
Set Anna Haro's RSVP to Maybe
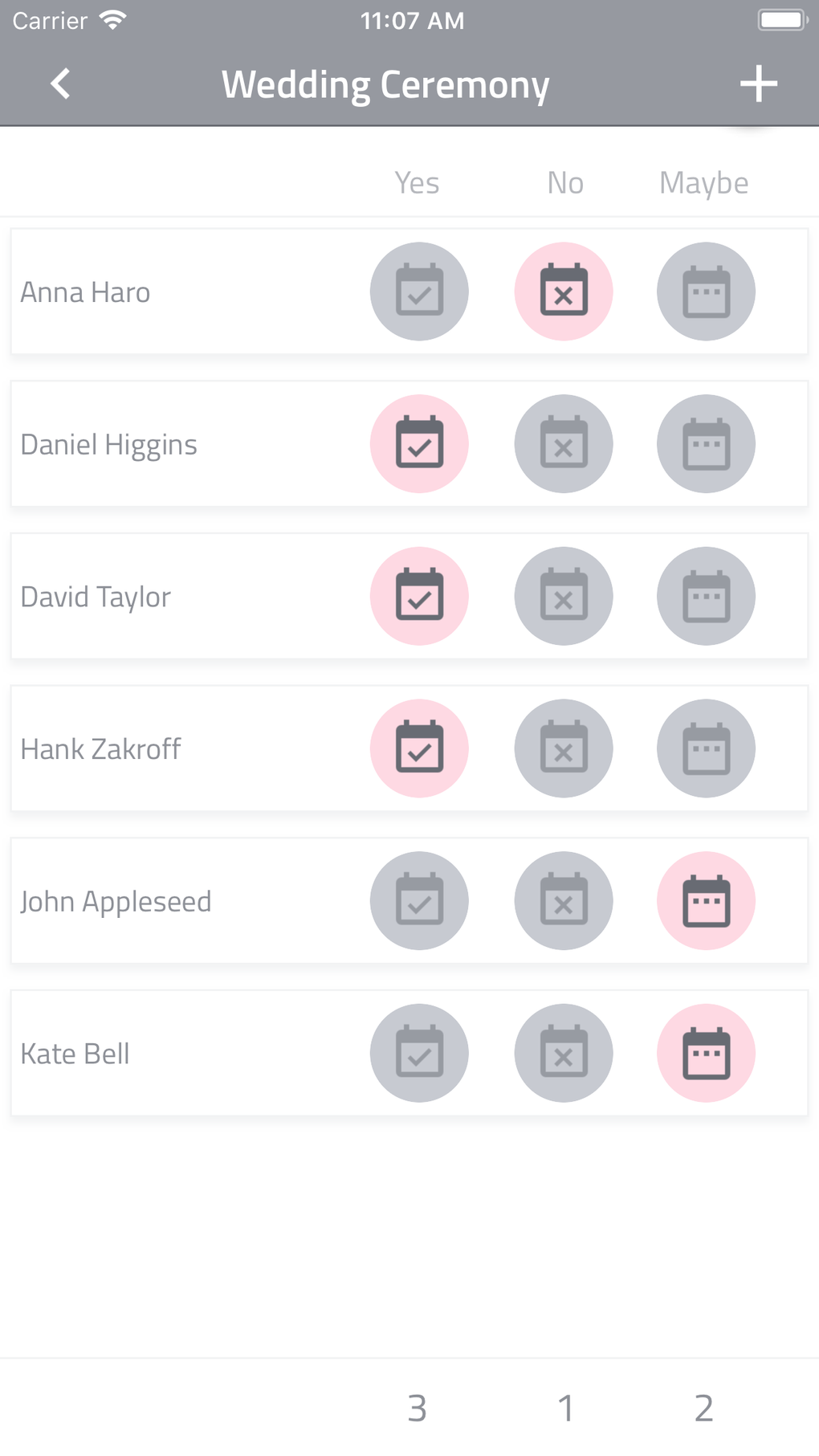[706, 292]
